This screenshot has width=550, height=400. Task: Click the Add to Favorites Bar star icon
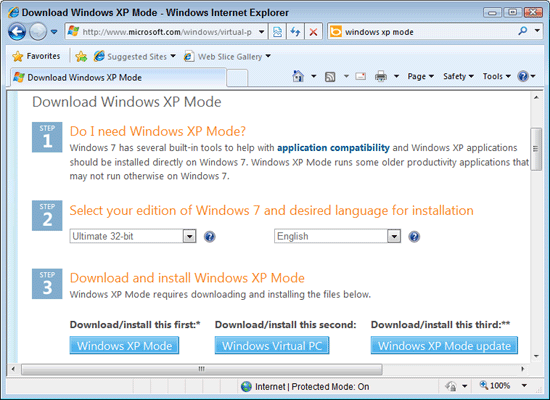click(x=81, y=56)
